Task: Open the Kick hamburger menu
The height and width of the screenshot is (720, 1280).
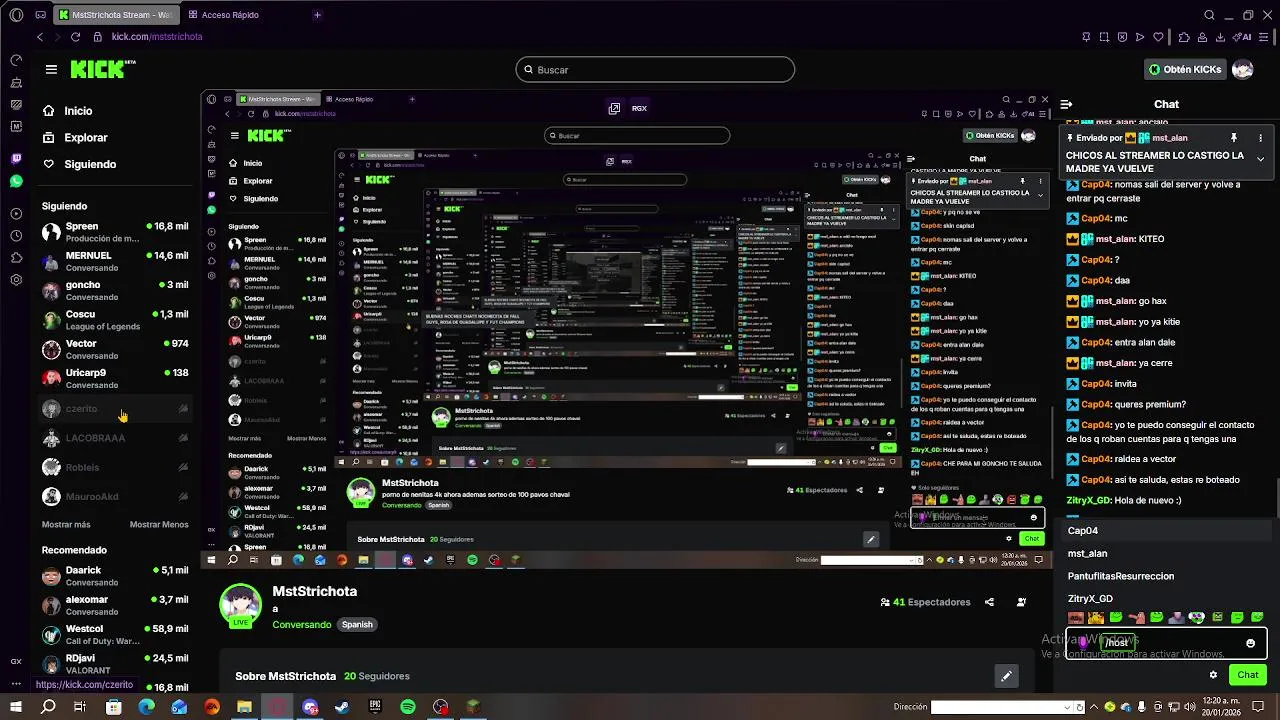Action: point(51,69)
